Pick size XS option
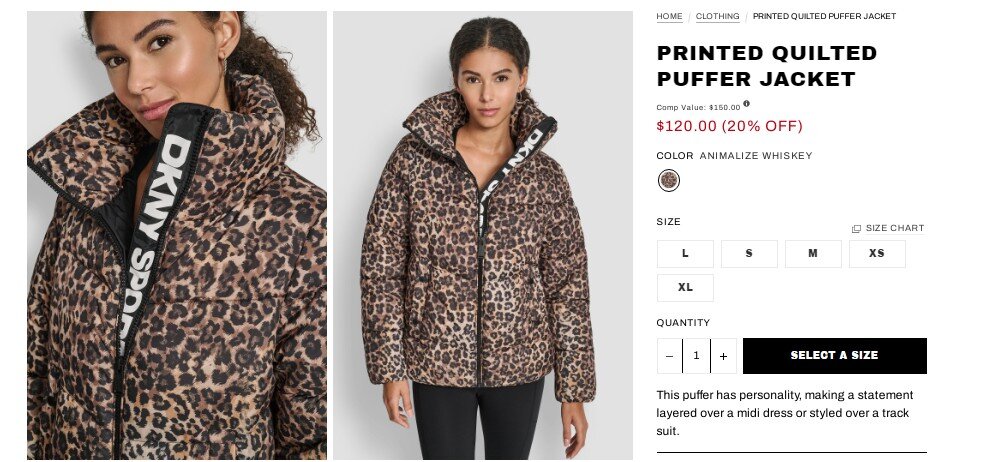Image resolution: width=984 pixels, height=462 pixels. click(x=877, y=254)
